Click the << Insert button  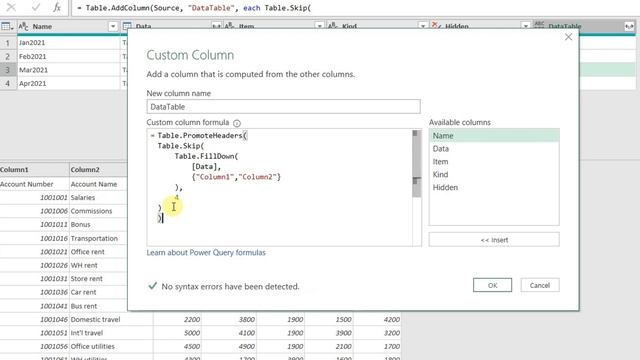[x=494, y=240]
